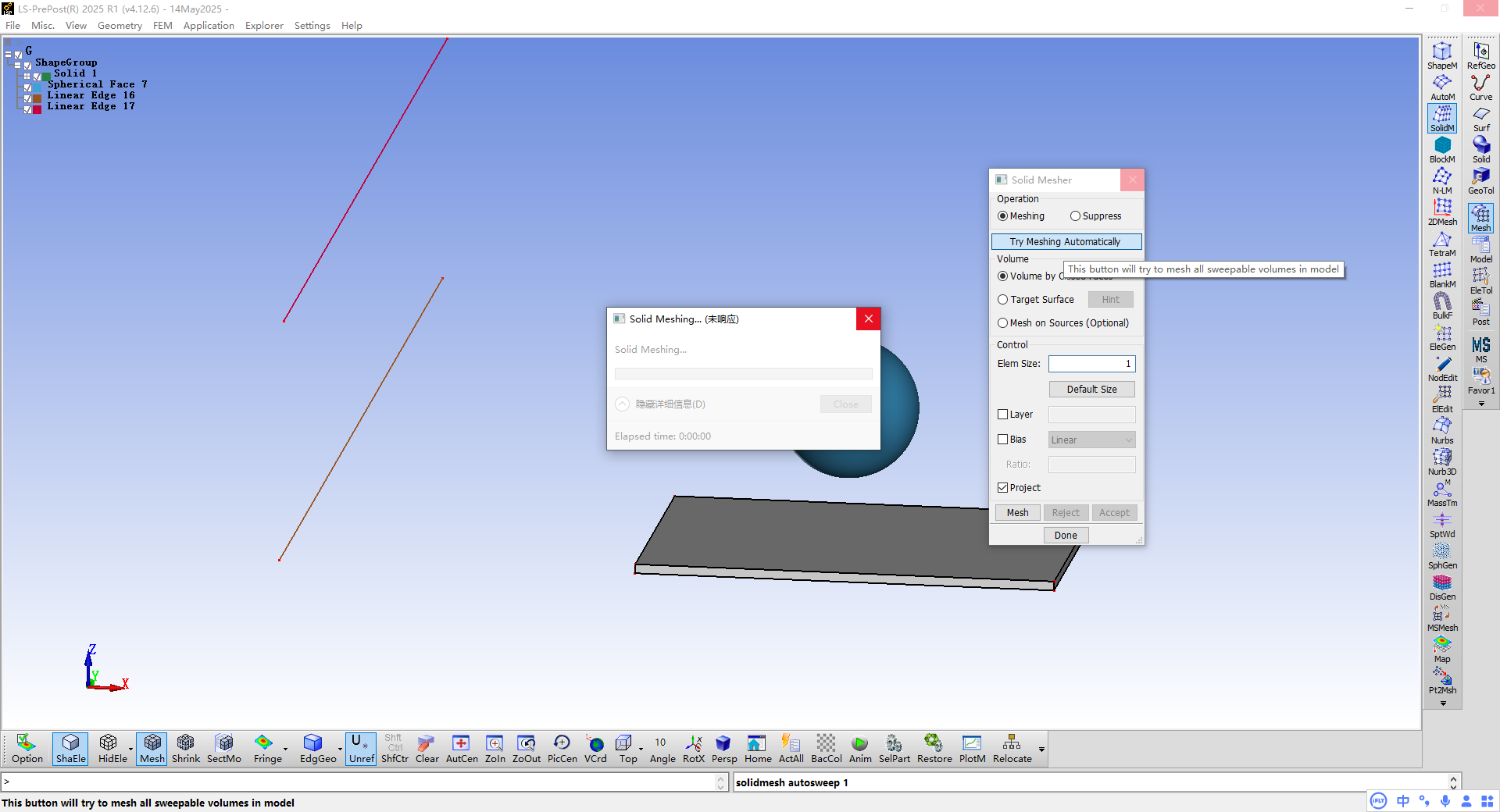Open the BlockM block mesher tool

tap(1441, 149)
